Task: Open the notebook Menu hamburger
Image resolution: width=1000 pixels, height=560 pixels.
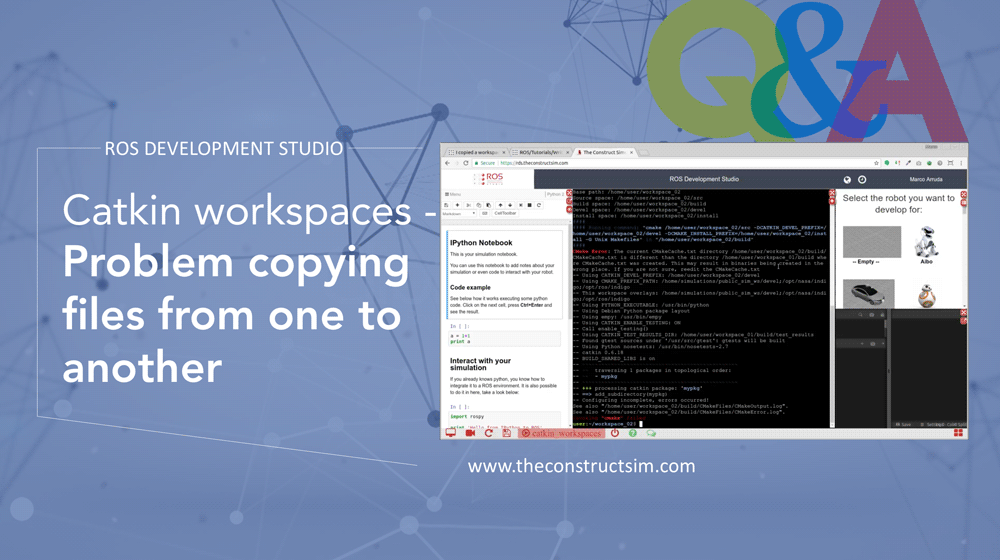Action: [453, 194]
